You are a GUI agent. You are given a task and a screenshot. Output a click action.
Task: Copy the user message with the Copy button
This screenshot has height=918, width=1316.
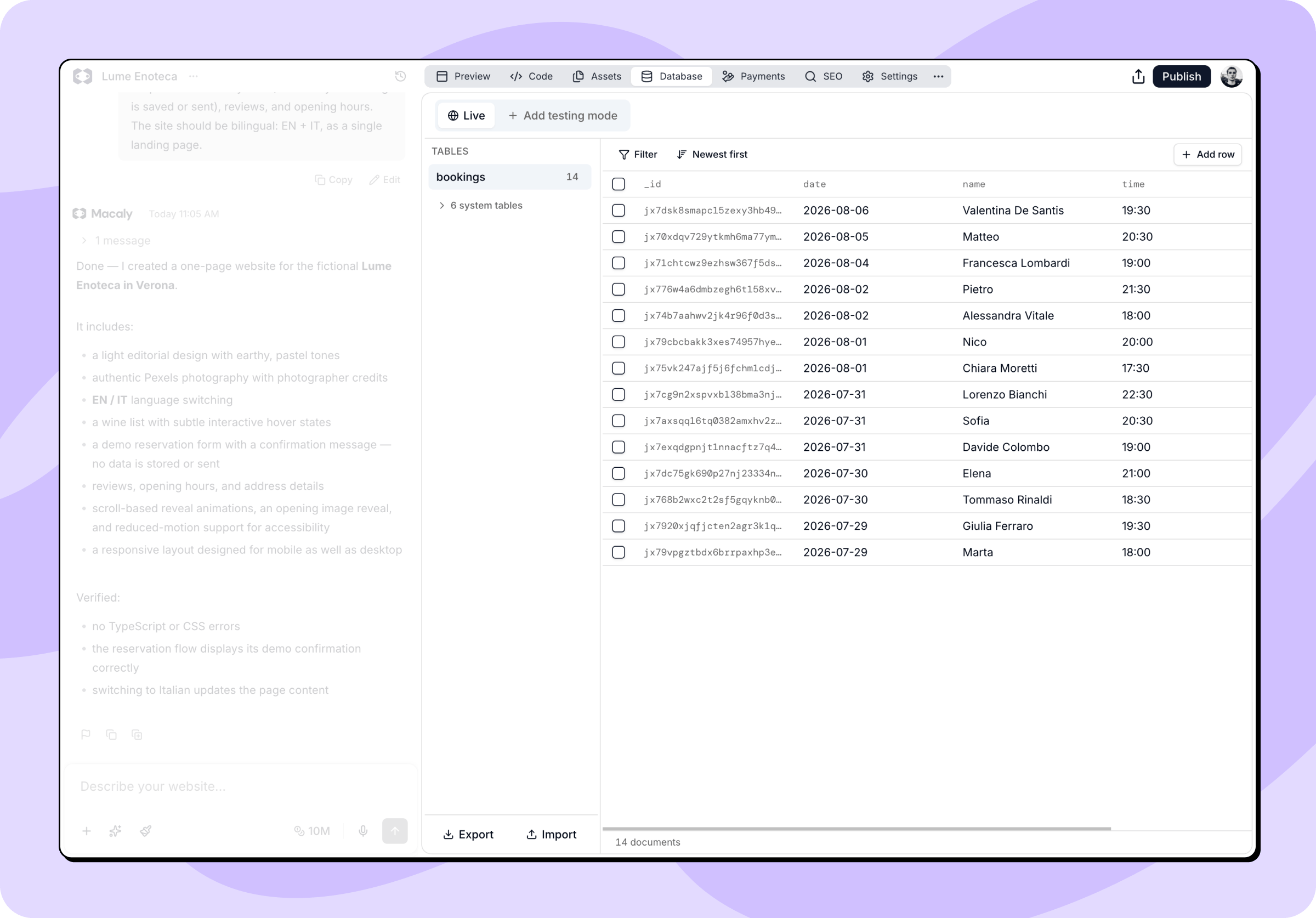(x=333, y=180)
